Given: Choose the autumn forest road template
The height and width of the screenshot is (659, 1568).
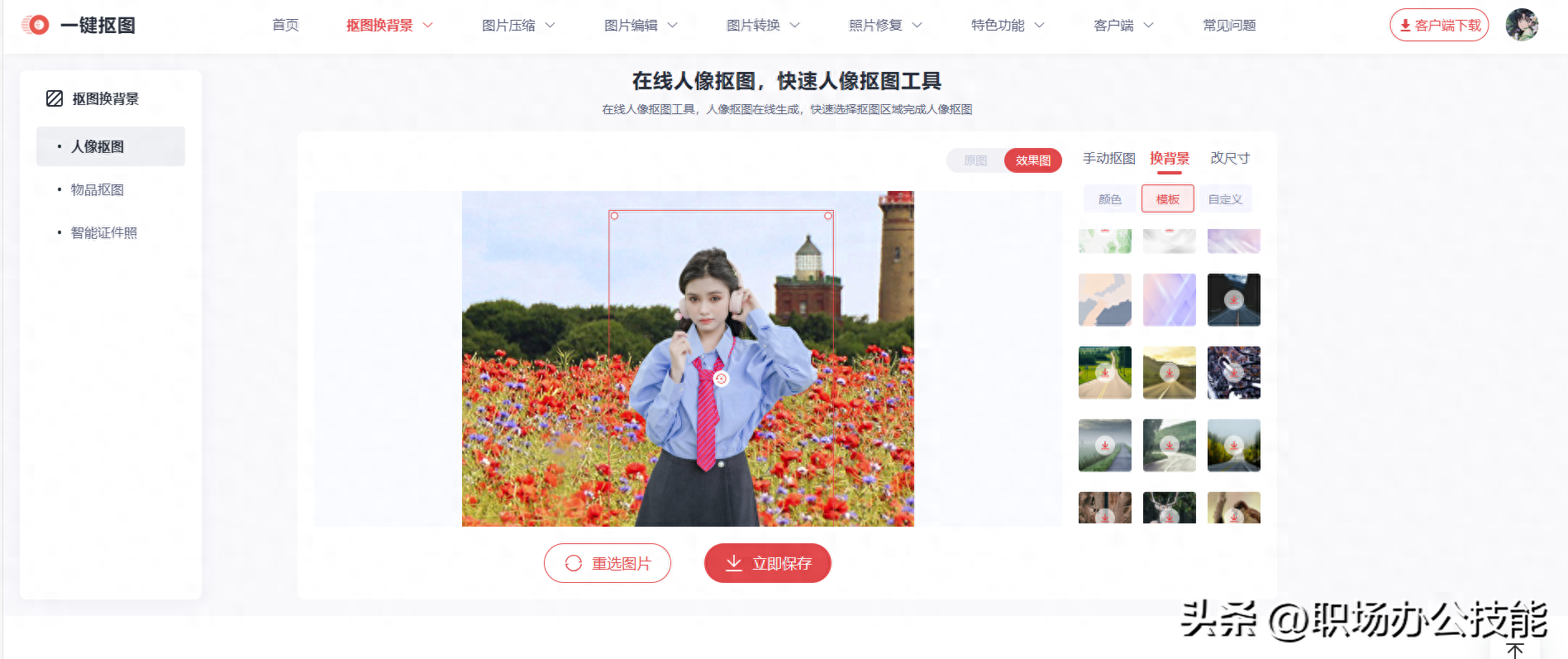Looking at the screenshot, I should pyautogui.click(x=1234, y=446).
